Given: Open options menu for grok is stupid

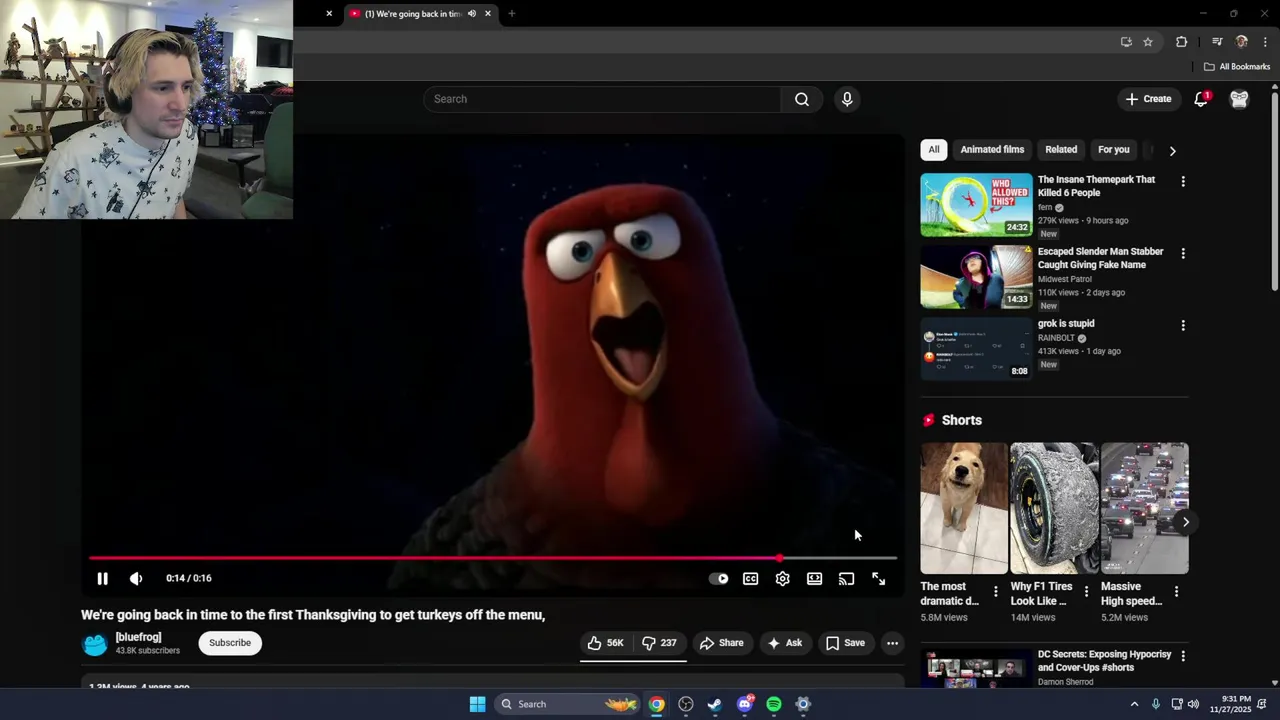Looking at the screenshot, I should [x=1183, y=326].
